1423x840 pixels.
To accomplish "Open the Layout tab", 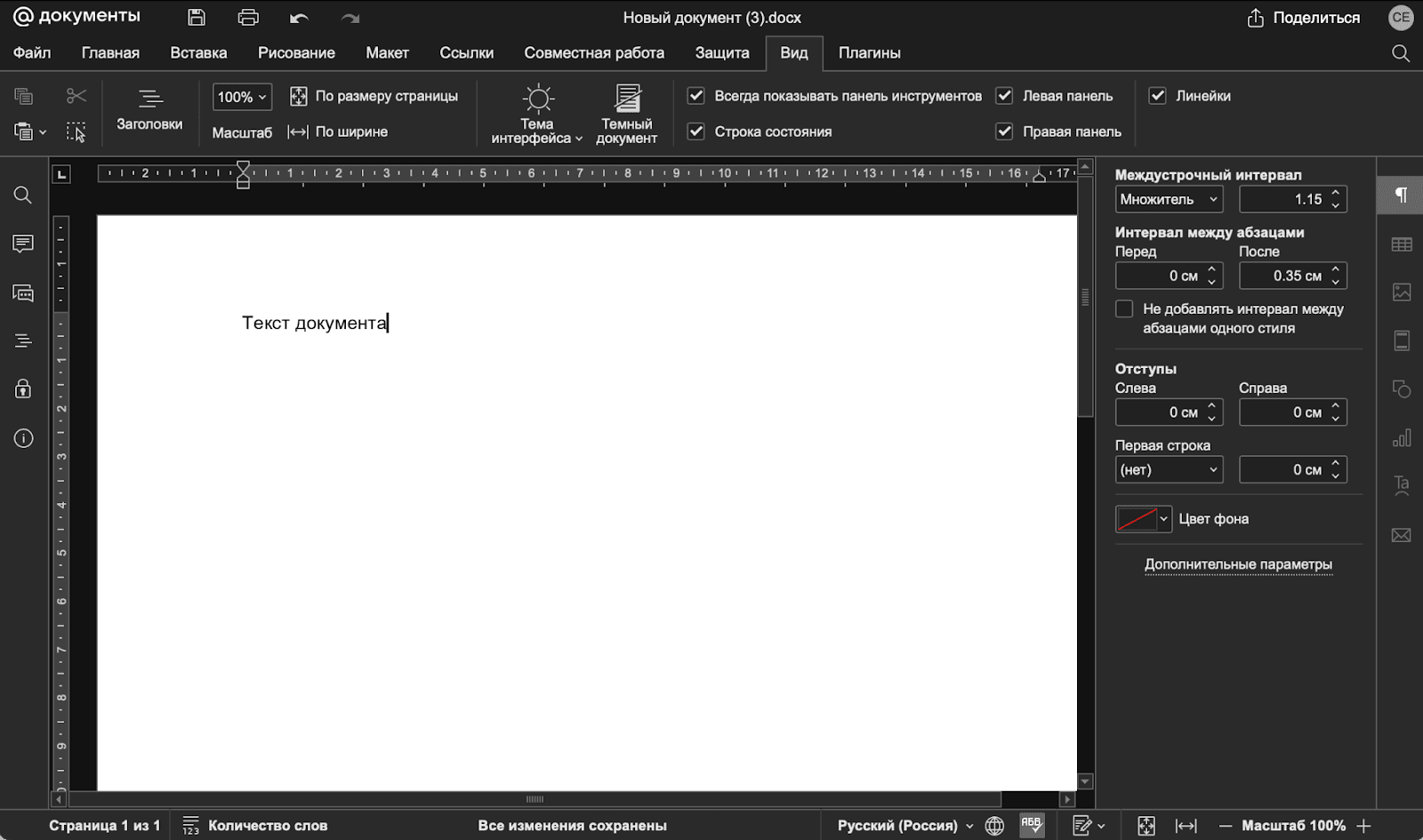I will [387, 53].
